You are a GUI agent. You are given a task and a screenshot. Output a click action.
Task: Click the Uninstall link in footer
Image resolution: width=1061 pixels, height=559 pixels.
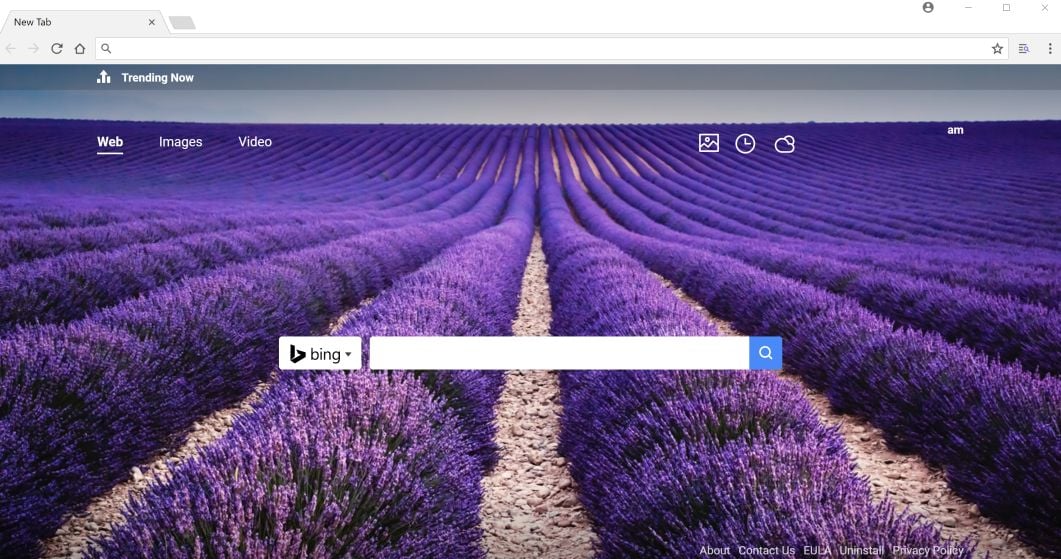coord(861,550)
